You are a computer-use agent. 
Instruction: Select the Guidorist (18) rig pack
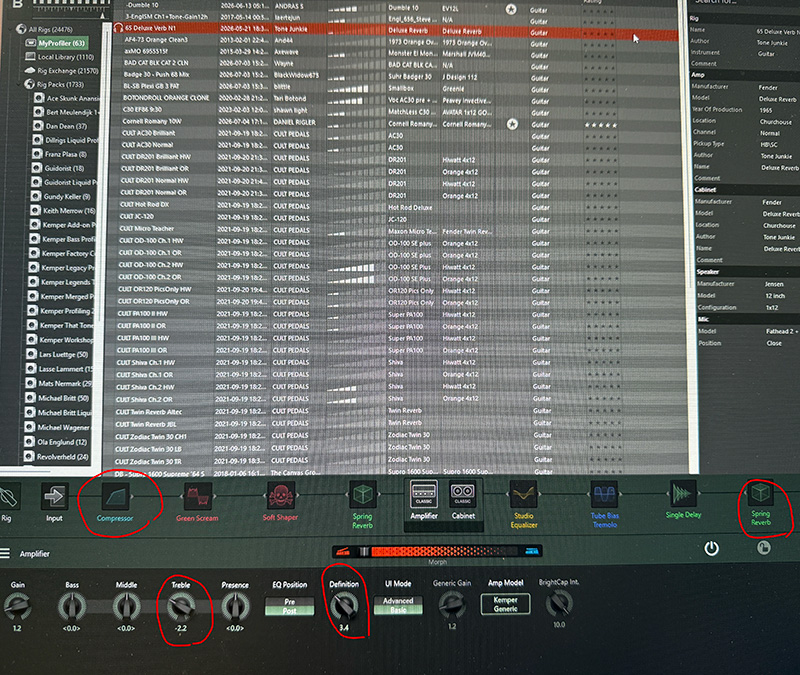[x=64, y=168]
